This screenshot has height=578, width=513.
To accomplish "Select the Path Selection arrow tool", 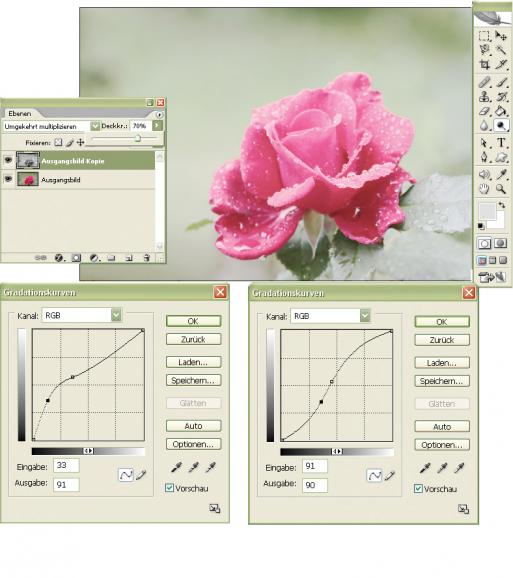I will pyautogui.click(x=484, y=143).
